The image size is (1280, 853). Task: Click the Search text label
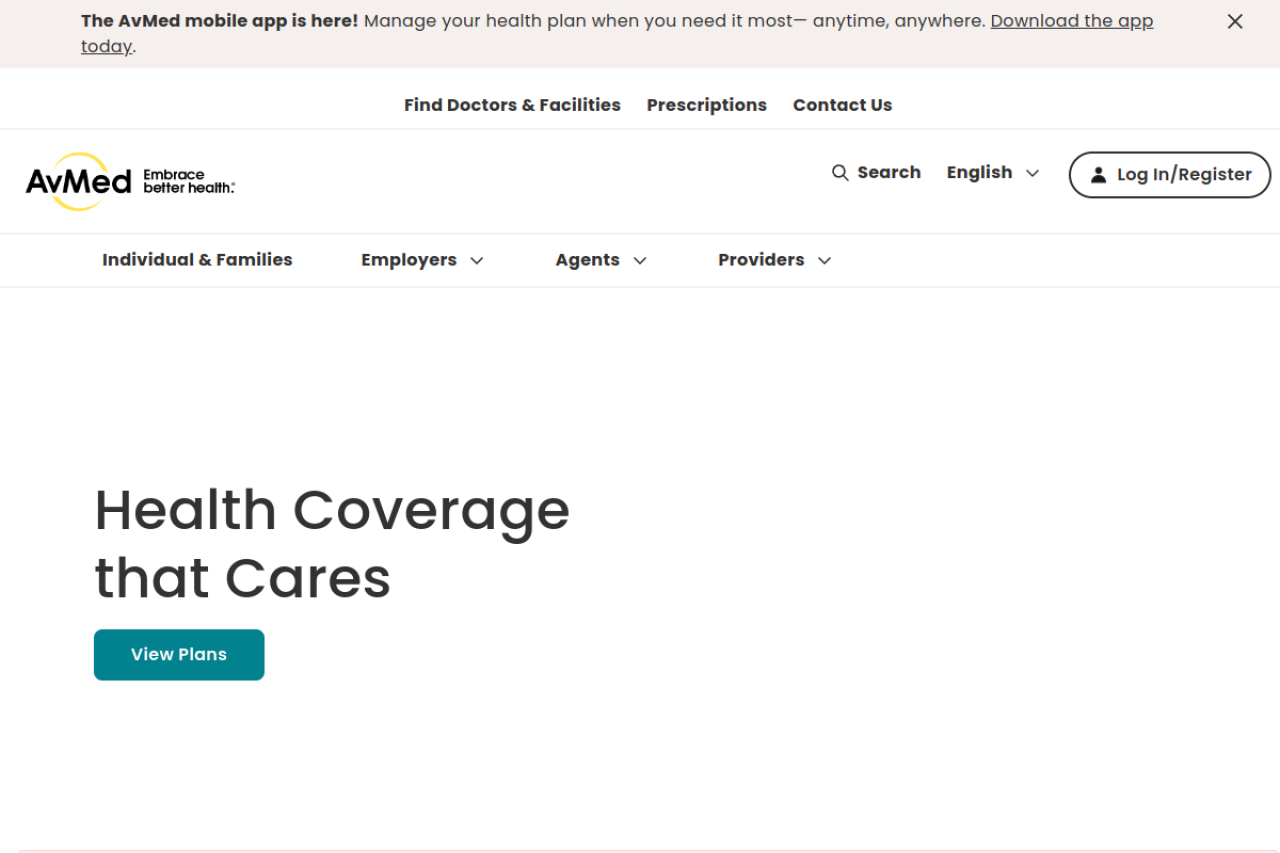click(888, 172)
